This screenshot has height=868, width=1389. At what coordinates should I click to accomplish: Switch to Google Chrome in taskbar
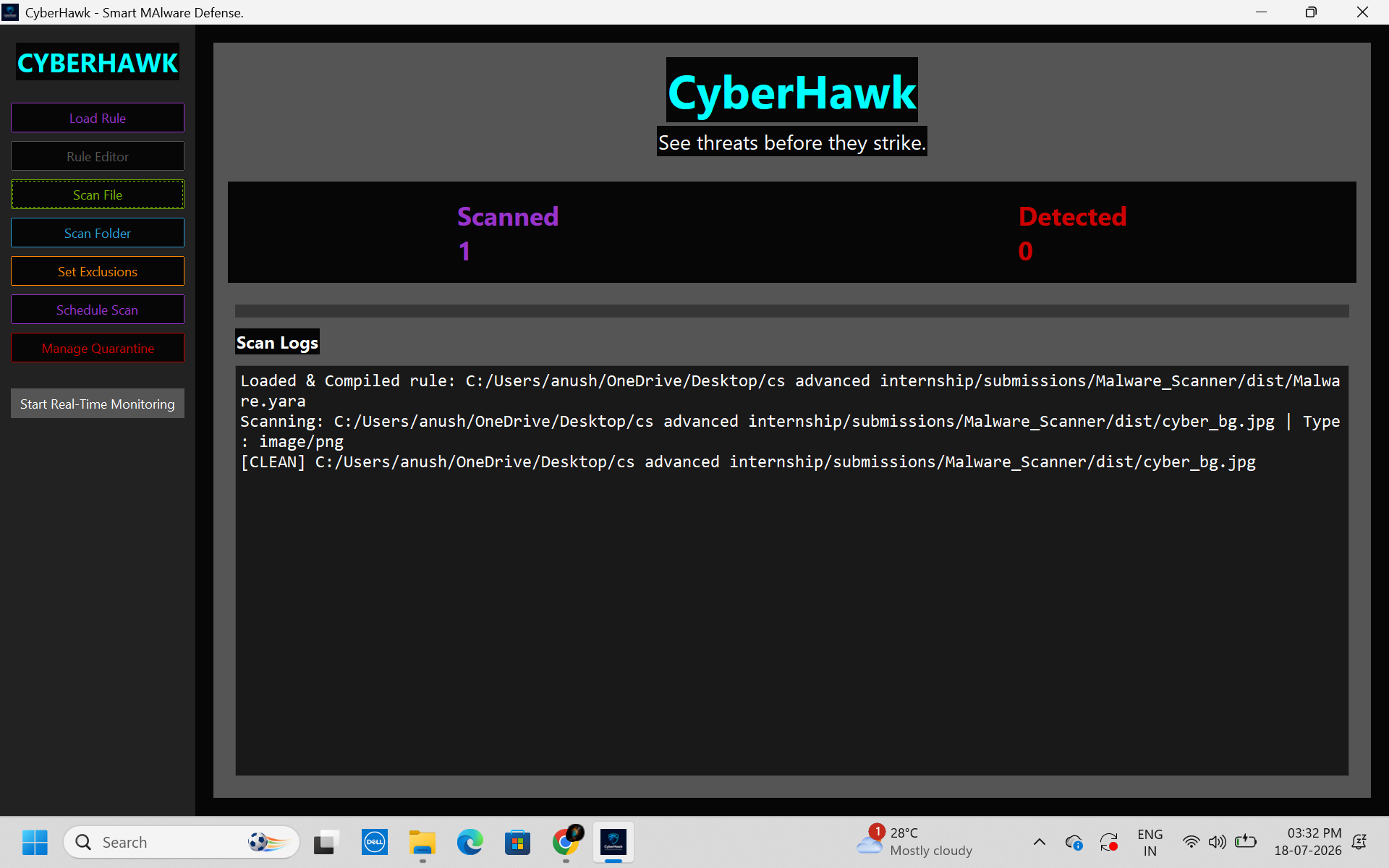point(566,842)
